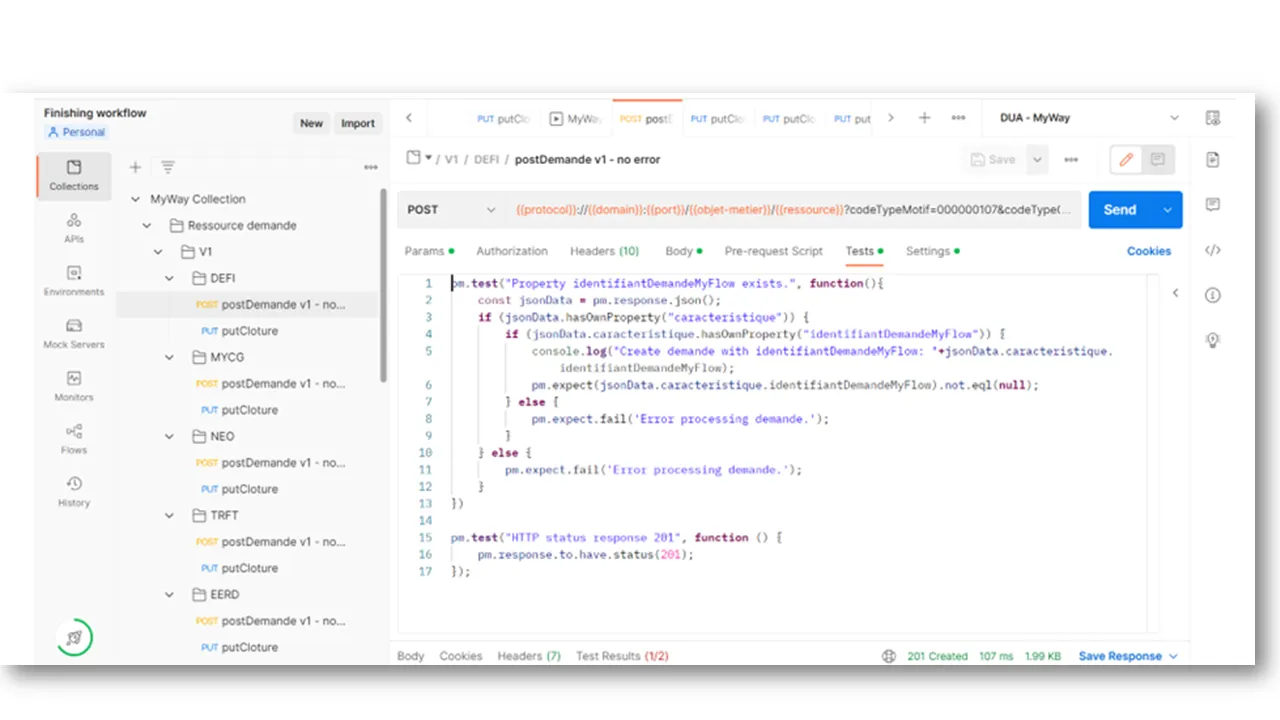The width and height of the screenshot is (1280, 720).
Task: Click Save Response in the status bar
Action: 1119,656
